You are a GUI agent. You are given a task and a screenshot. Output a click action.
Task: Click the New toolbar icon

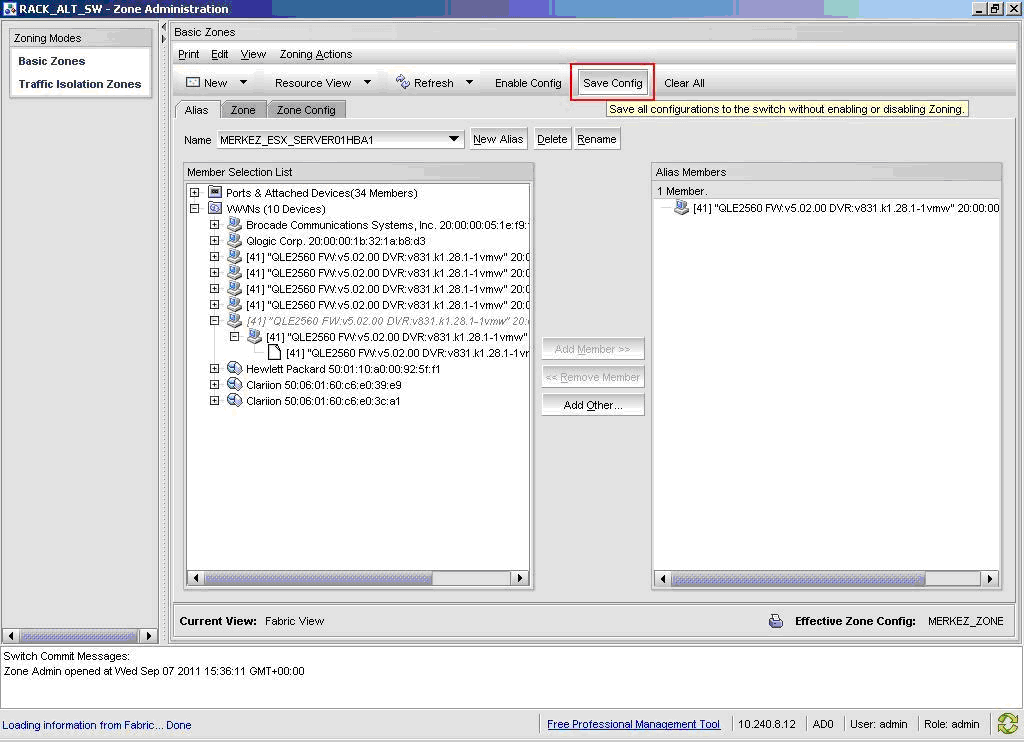click(x=193, y=82)
